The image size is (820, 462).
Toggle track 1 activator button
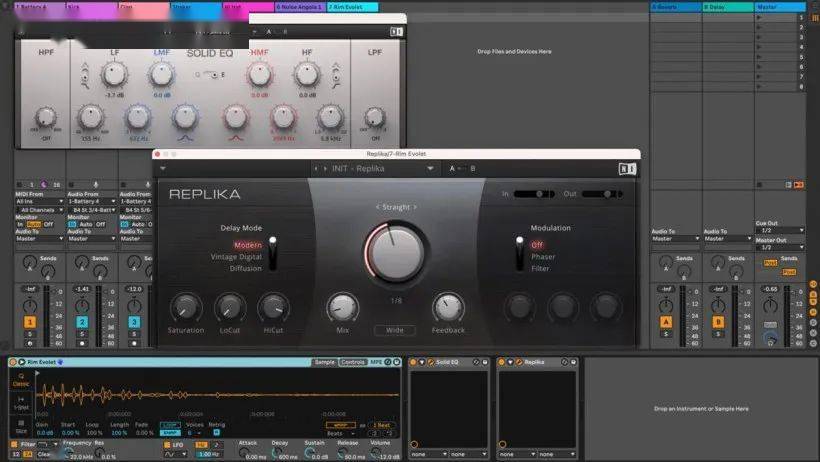point(30,322)
